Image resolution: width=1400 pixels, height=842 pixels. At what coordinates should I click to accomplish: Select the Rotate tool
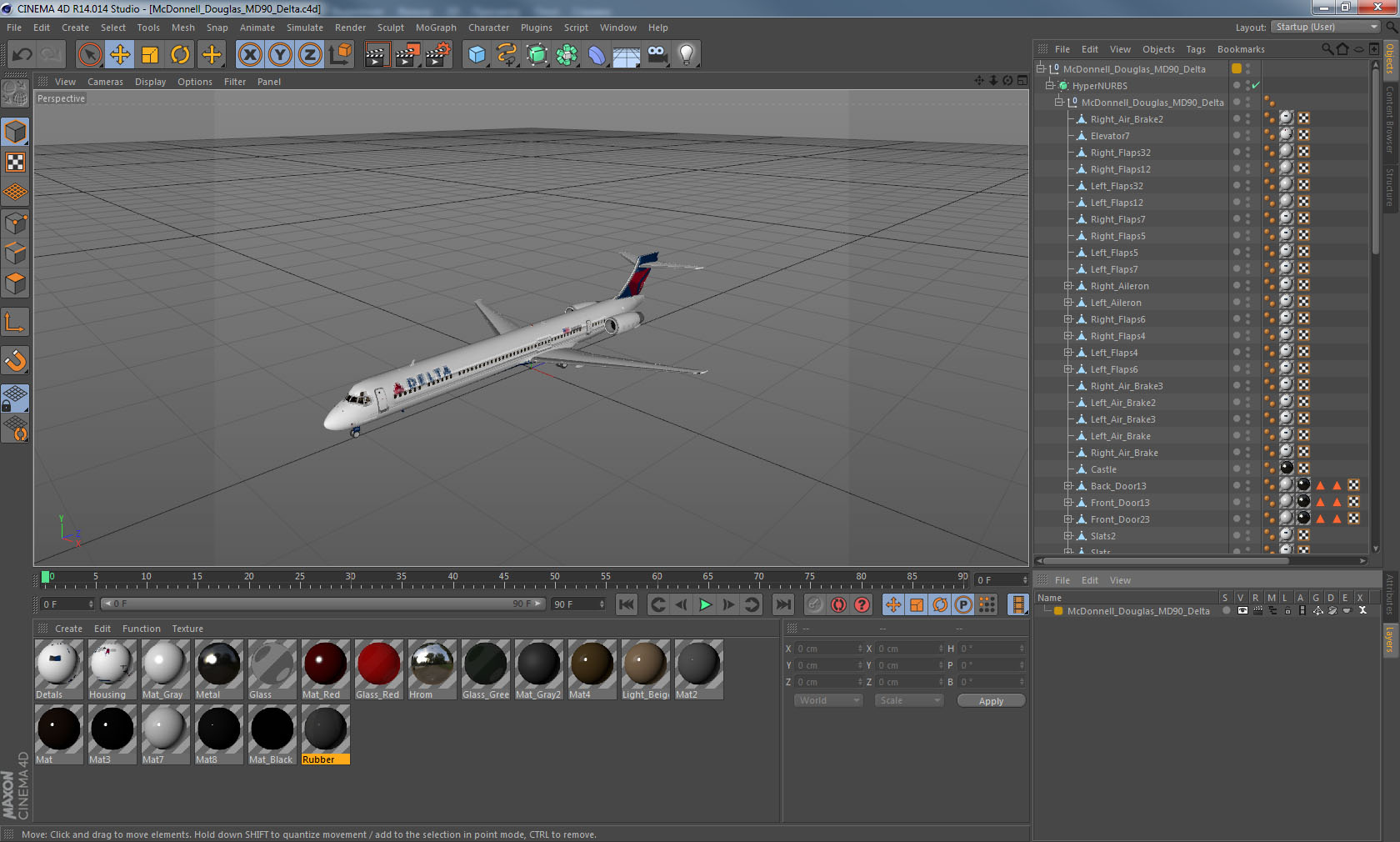click(x=180, y=55)
